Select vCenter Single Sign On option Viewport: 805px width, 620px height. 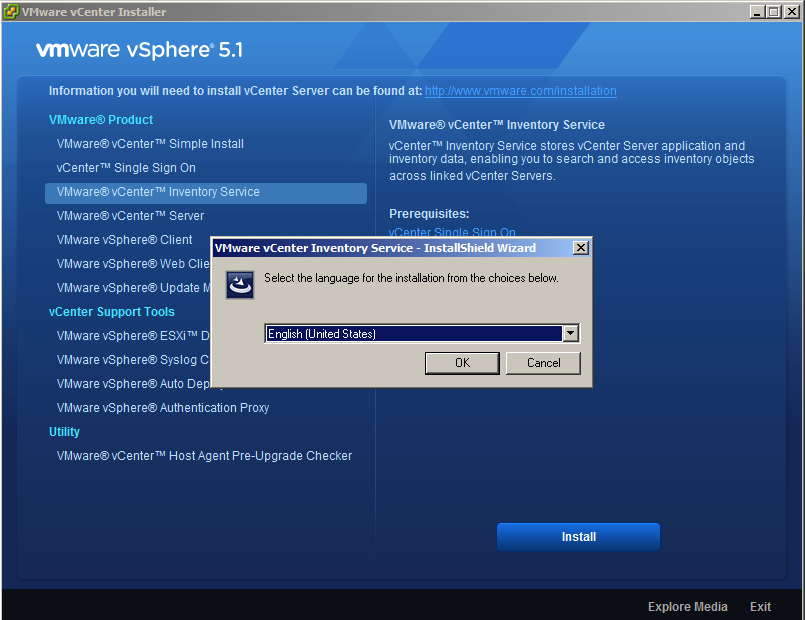(x=126, y=168)
